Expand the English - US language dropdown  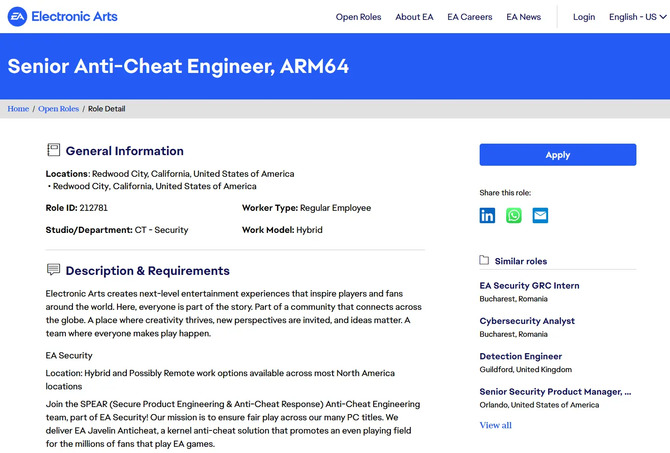637,17
